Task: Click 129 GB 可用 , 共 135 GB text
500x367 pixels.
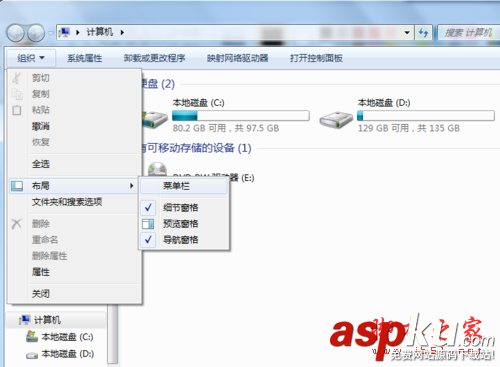Action: [409, 128]
